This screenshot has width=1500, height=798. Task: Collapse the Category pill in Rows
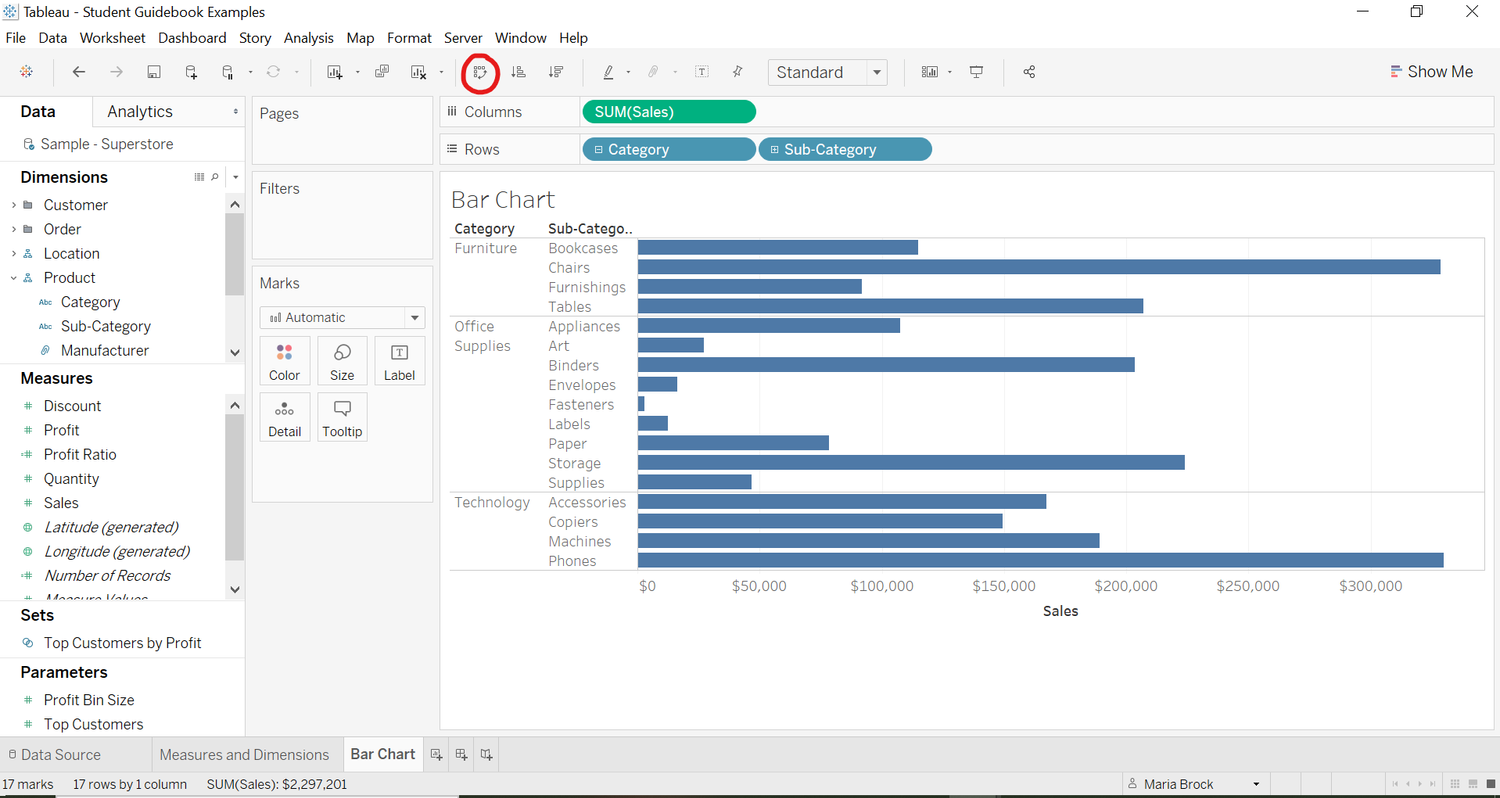point(598,150)
